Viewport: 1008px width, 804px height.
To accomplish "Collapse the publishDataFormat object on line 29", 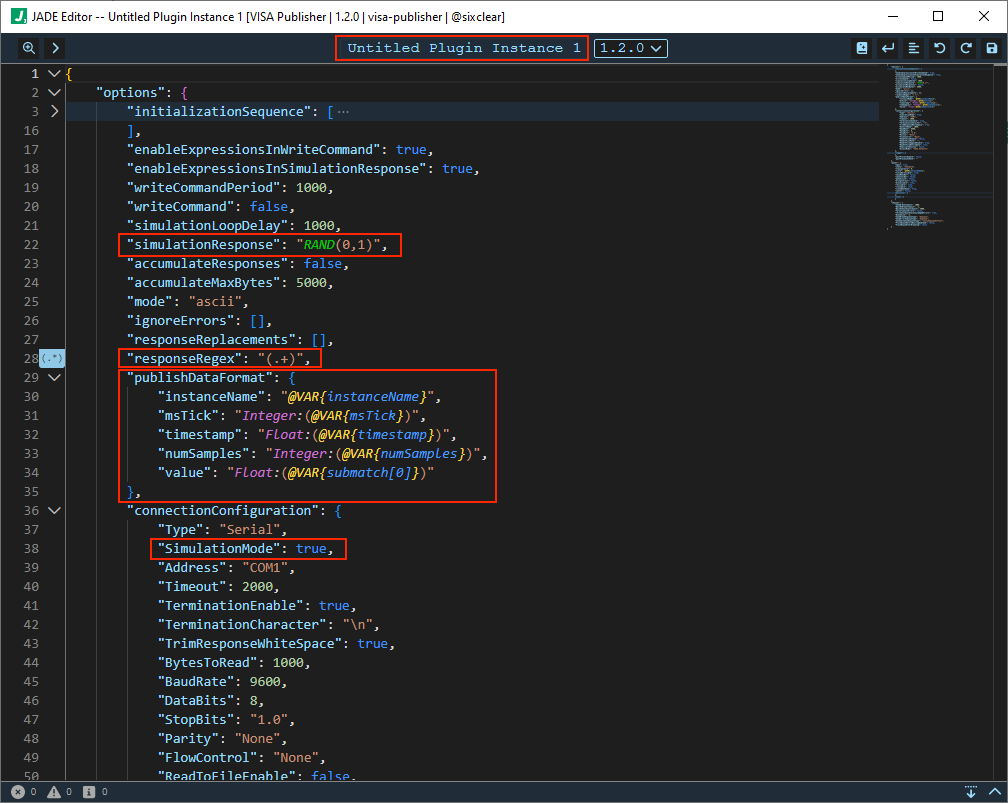I will click(x=54, y=377).
